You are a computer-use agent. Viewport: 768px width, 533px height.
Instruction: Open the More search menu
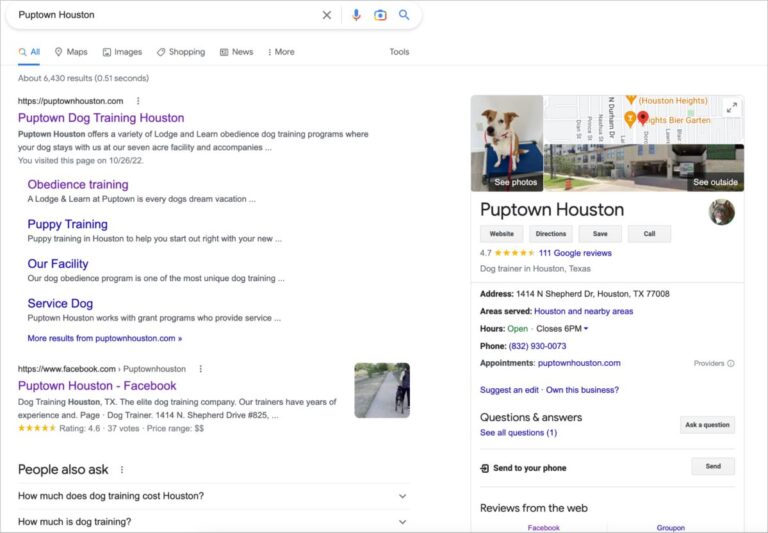click(281, 52)
